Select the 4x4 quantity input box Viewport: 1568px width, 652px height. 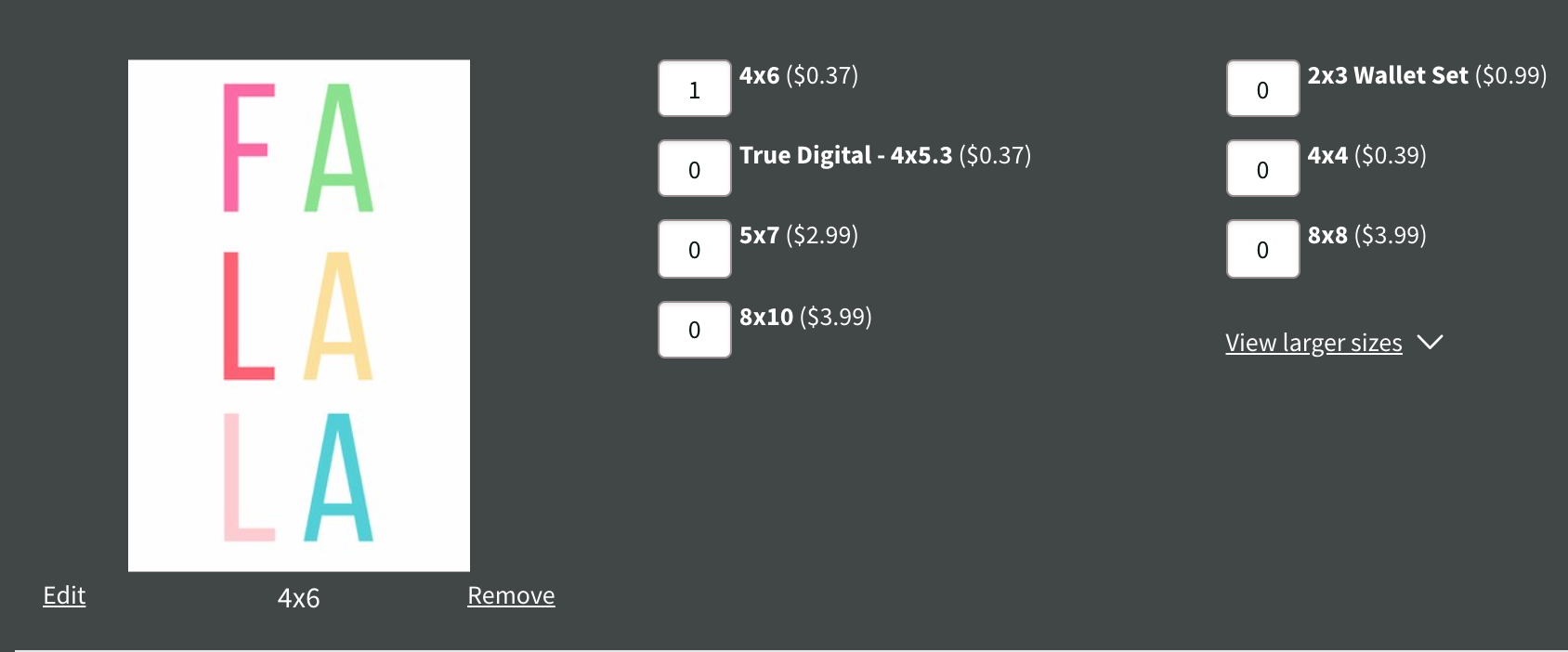point(1262,169)
